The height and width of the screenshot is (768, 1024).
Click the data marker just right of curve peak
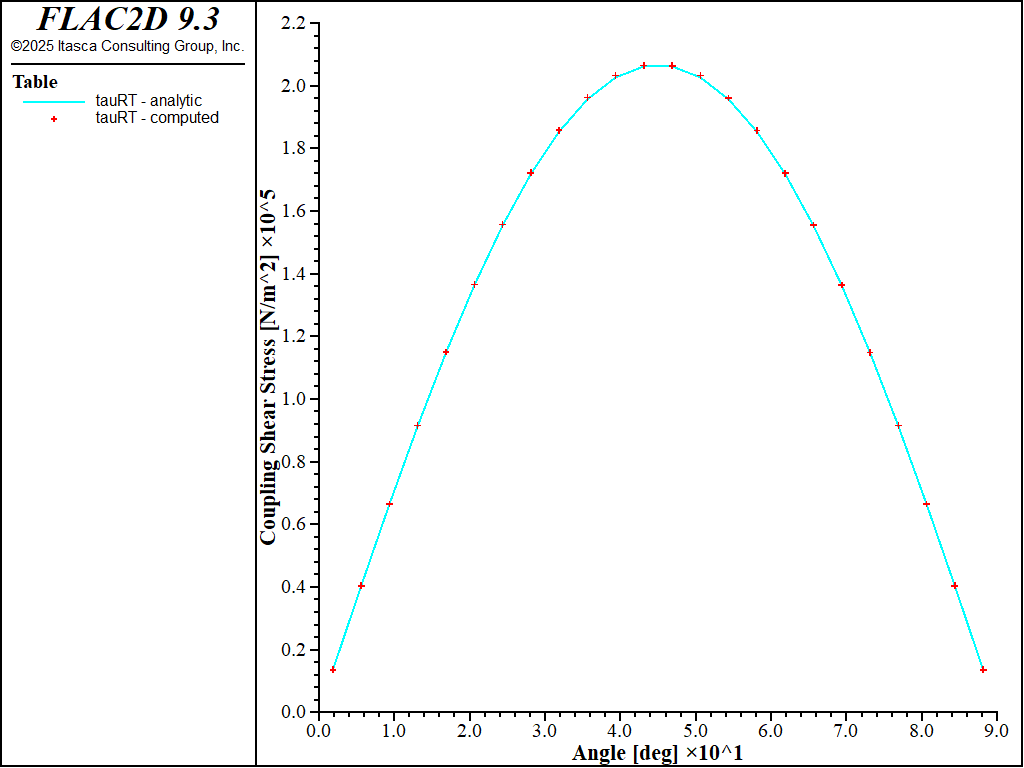[x=672, y=66]
